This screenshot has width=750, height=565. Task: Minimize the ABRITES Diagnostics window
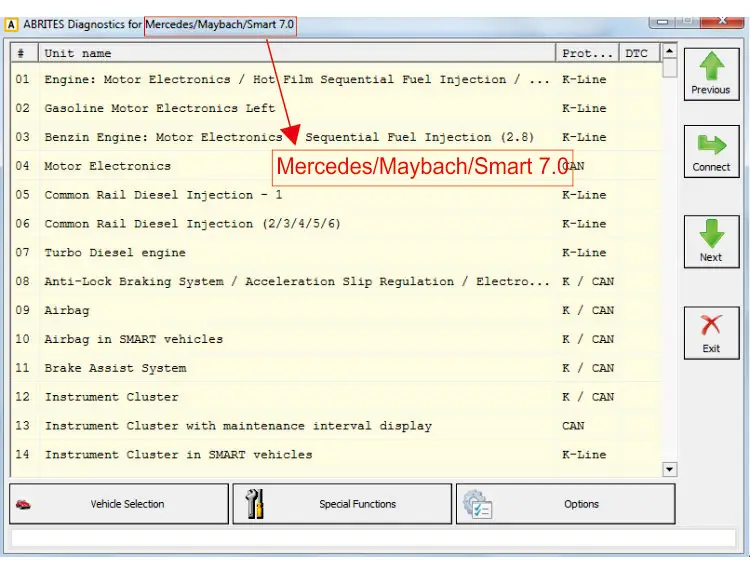pyautogui.click(x=662, y=22)
